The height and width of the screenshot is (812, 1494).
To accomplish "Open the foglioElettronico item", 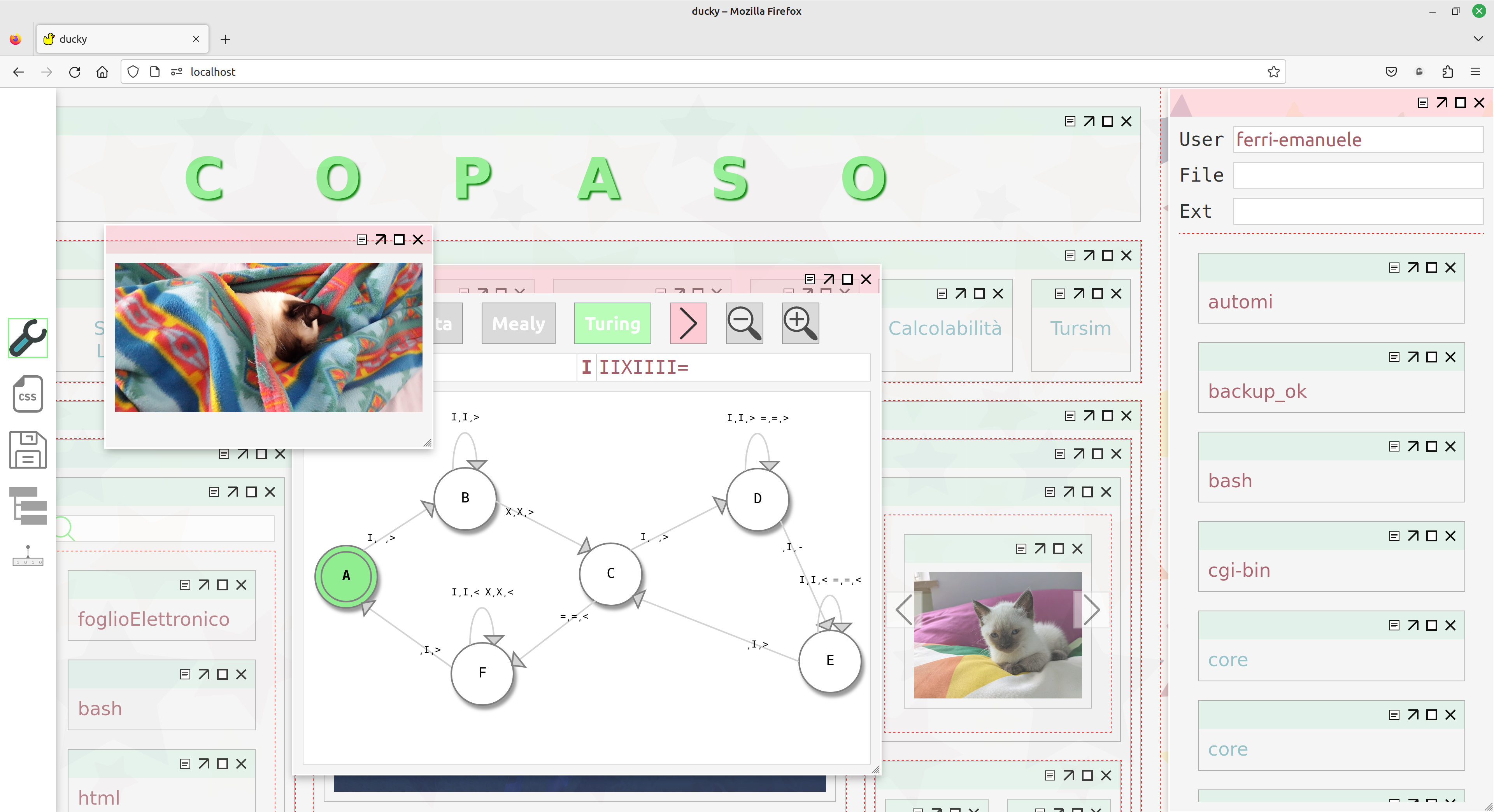I will (154, 619).
